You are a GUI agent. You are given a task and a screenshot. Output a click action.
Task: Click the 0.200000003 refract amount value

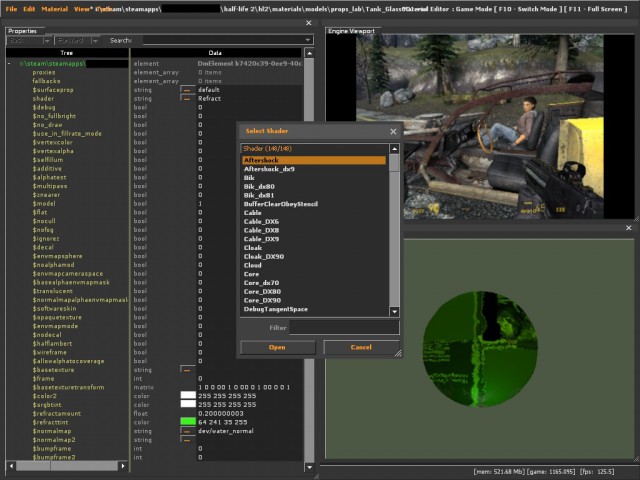click(220, 413)
